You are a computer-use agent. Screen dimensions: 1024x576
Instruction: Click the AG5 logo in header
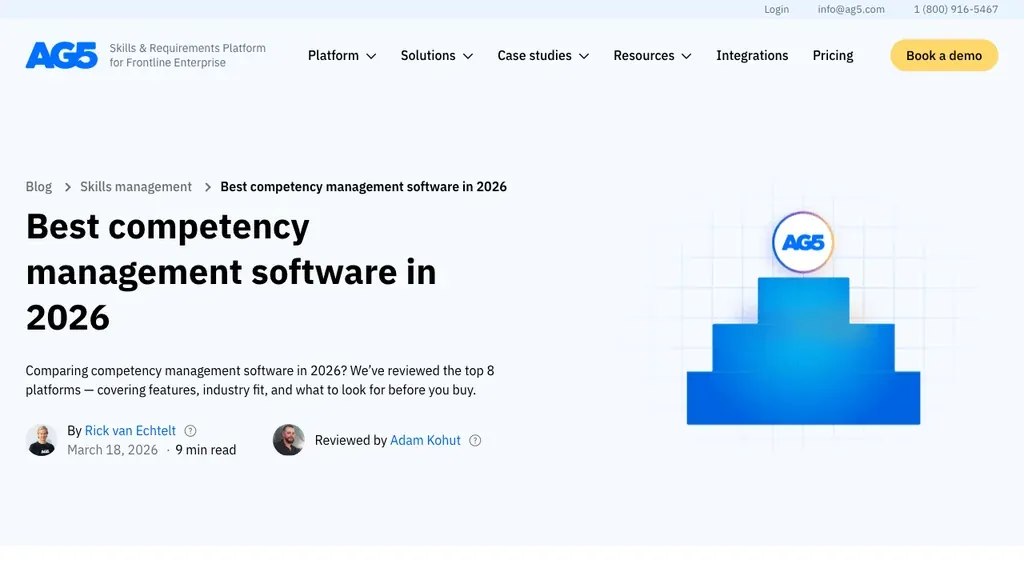pos(61,55)
